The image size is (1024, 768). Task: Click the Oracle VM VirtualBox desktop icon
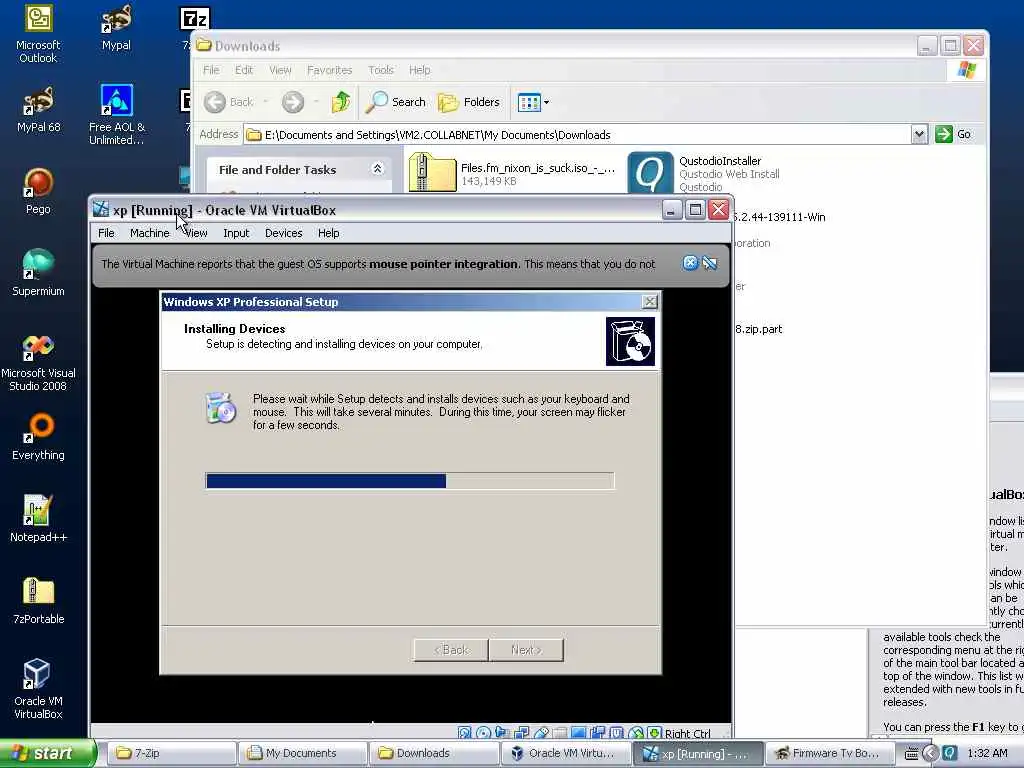click(x=38, y=689)
